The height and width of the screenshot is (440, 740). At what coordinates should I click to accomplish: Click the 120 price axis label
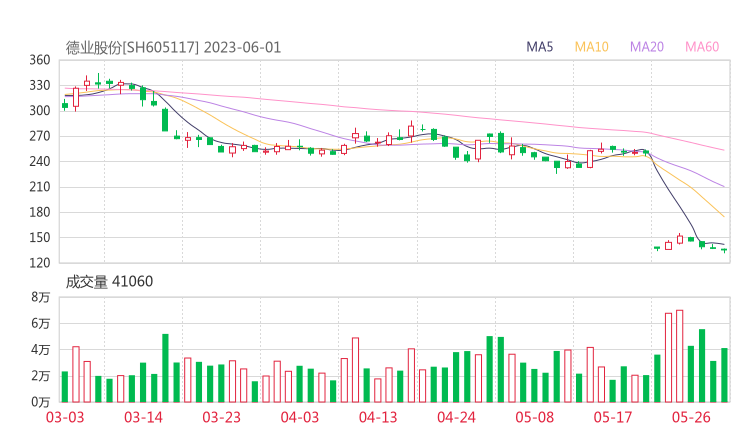40,263
